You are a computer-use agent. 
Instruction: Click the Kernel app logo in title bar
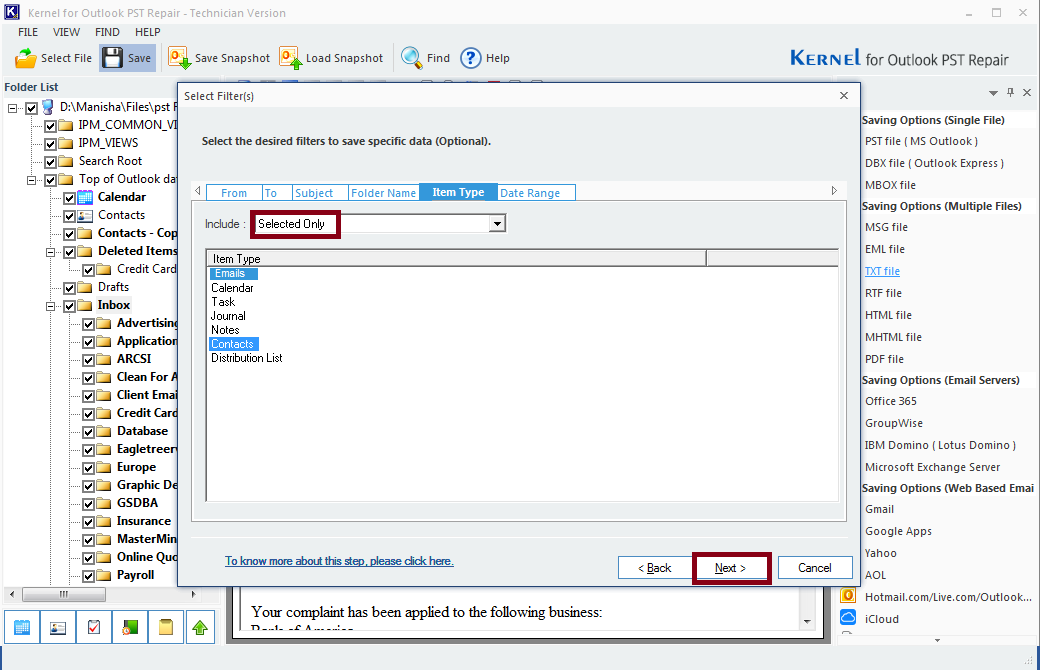tap(12, 13)
